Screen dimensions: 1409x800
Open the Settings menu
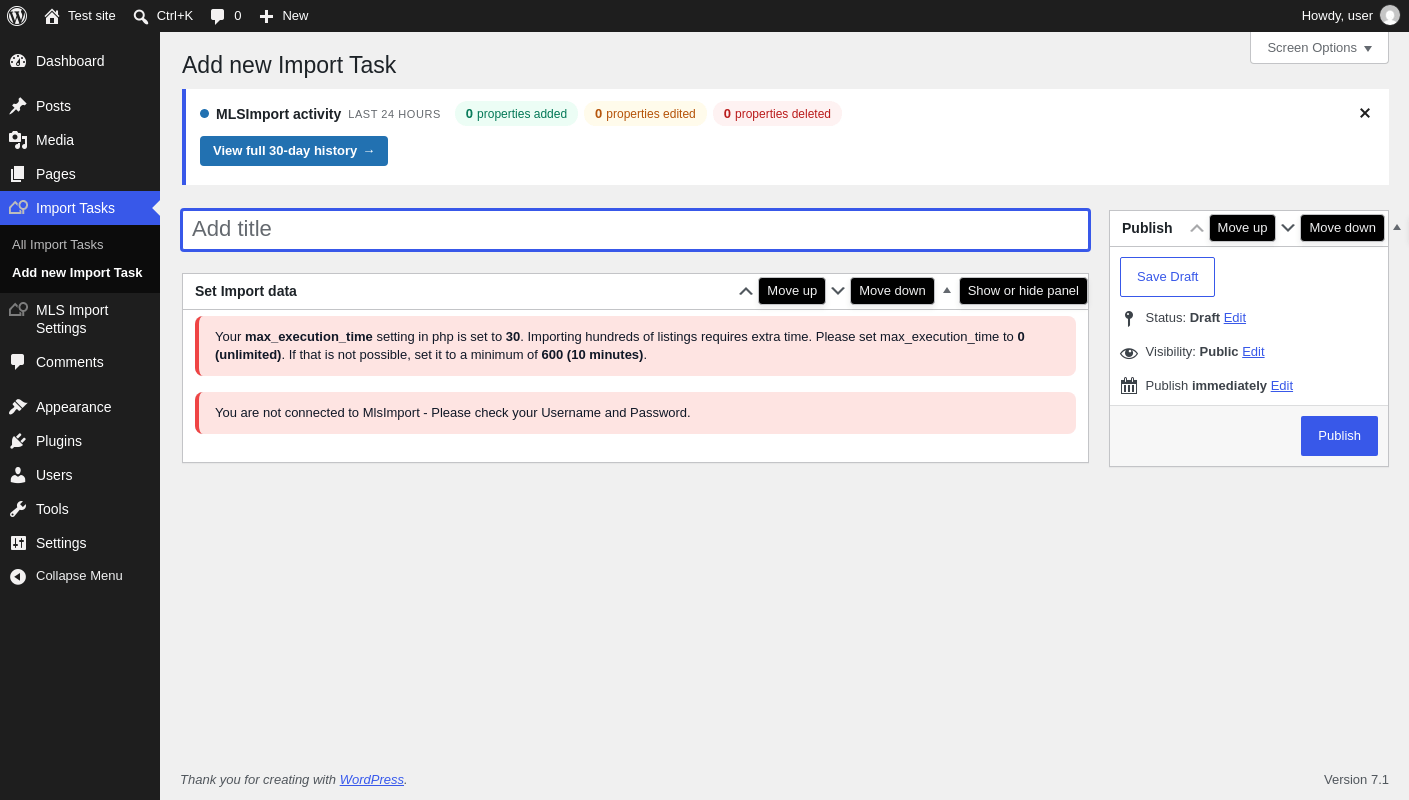click(80, 543)
